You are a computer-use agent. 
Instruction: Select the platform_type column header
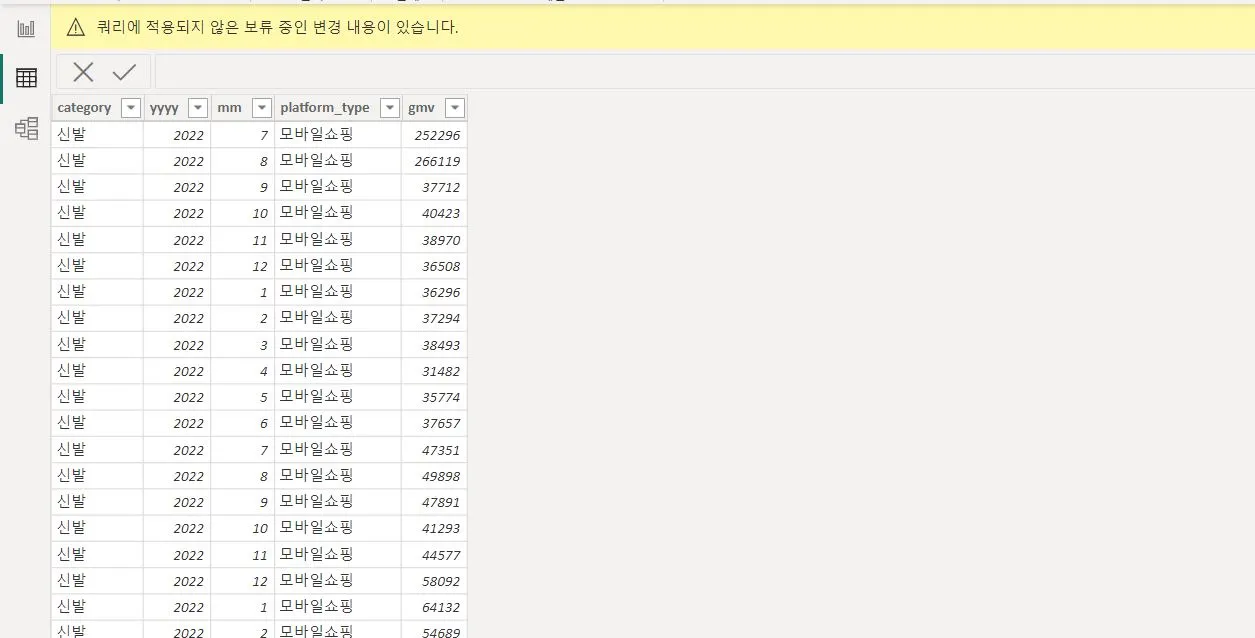click(338, 108)
